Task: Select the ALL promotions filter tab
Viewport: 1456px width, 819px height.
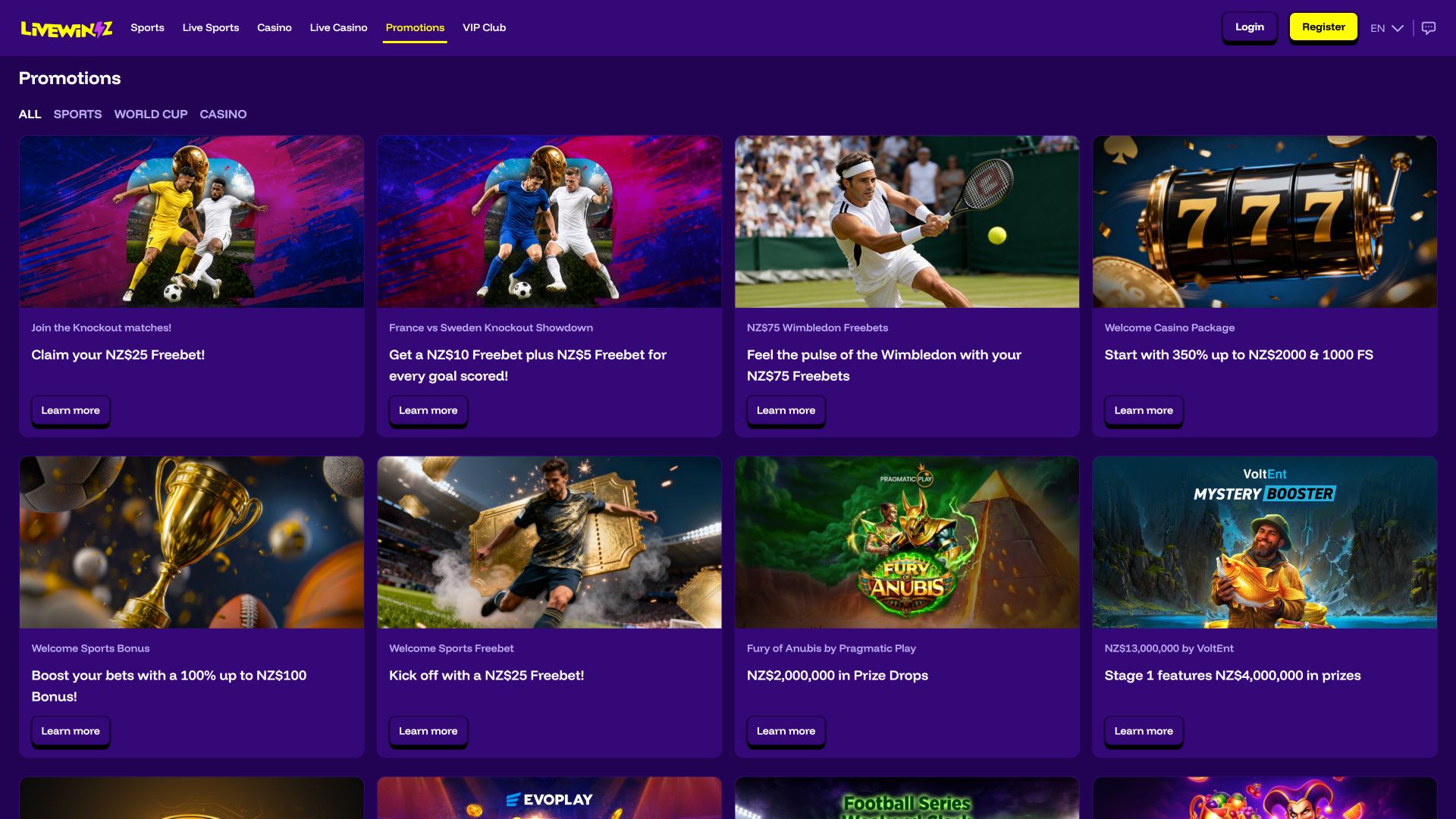Action: pyautogui.click(x=30, y=115)
